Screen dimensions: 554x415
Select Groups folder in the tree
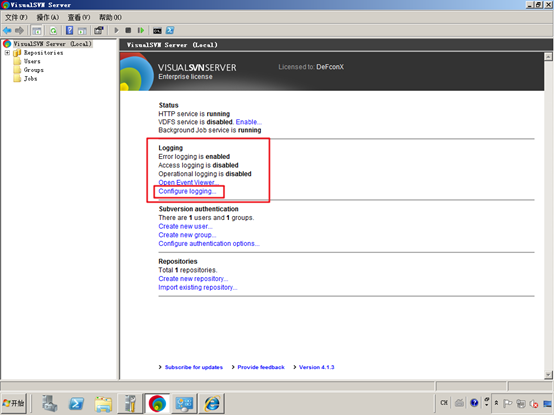34,70
